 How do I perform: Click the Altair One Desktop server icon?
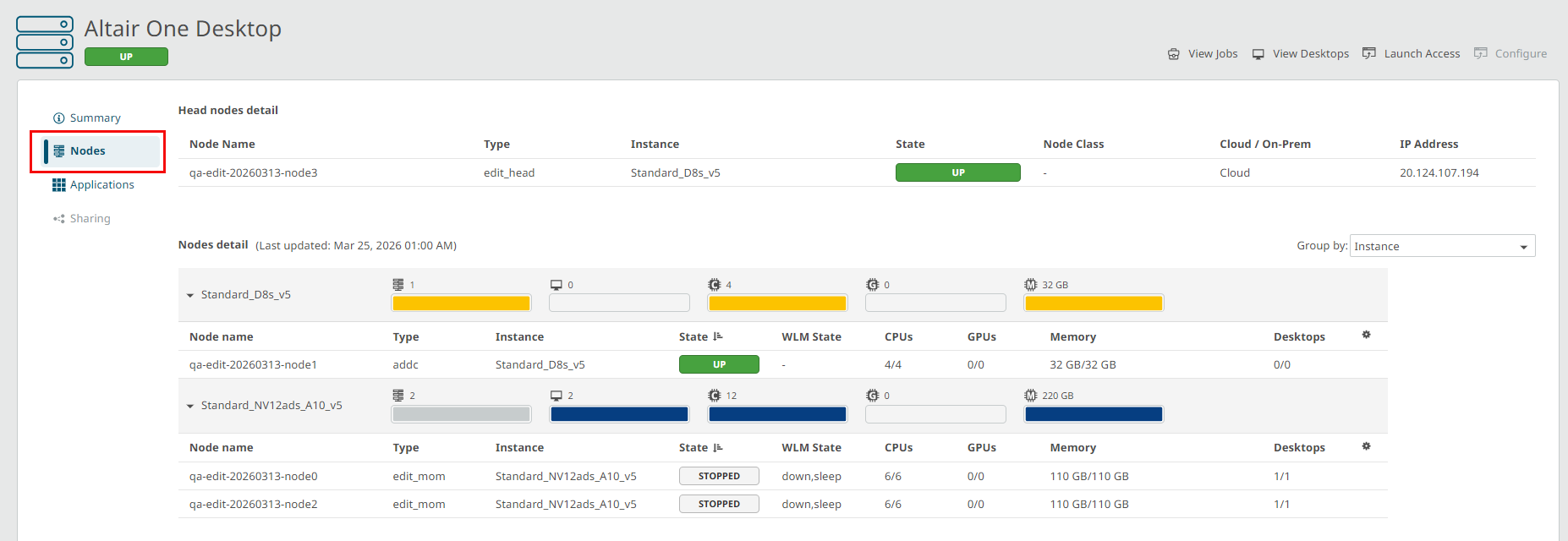point(45,42)
